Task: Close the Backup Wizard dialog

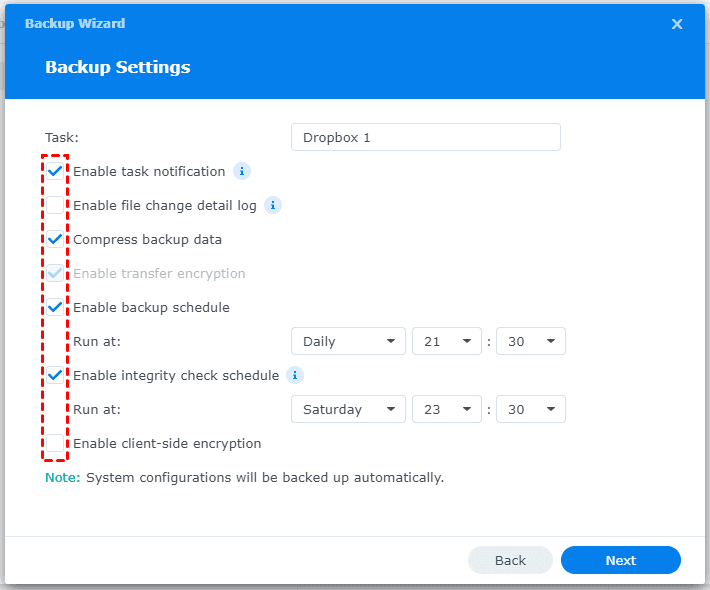Action: tap(677, 24)
